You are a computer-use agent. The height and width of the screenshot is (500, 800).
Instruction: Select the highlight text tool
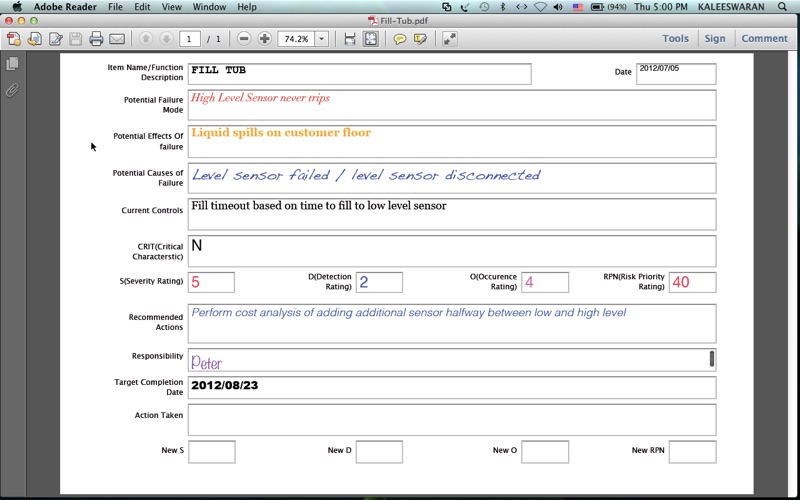[x=420, y=39]
